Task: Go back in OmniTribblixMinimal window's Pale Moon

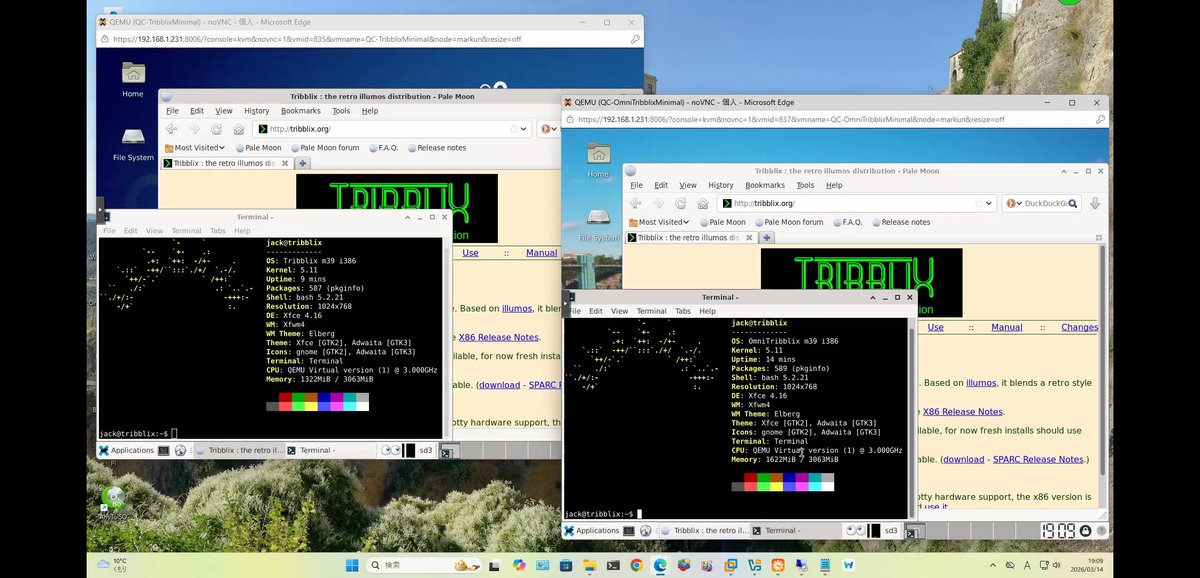Action: coord(635,203)
